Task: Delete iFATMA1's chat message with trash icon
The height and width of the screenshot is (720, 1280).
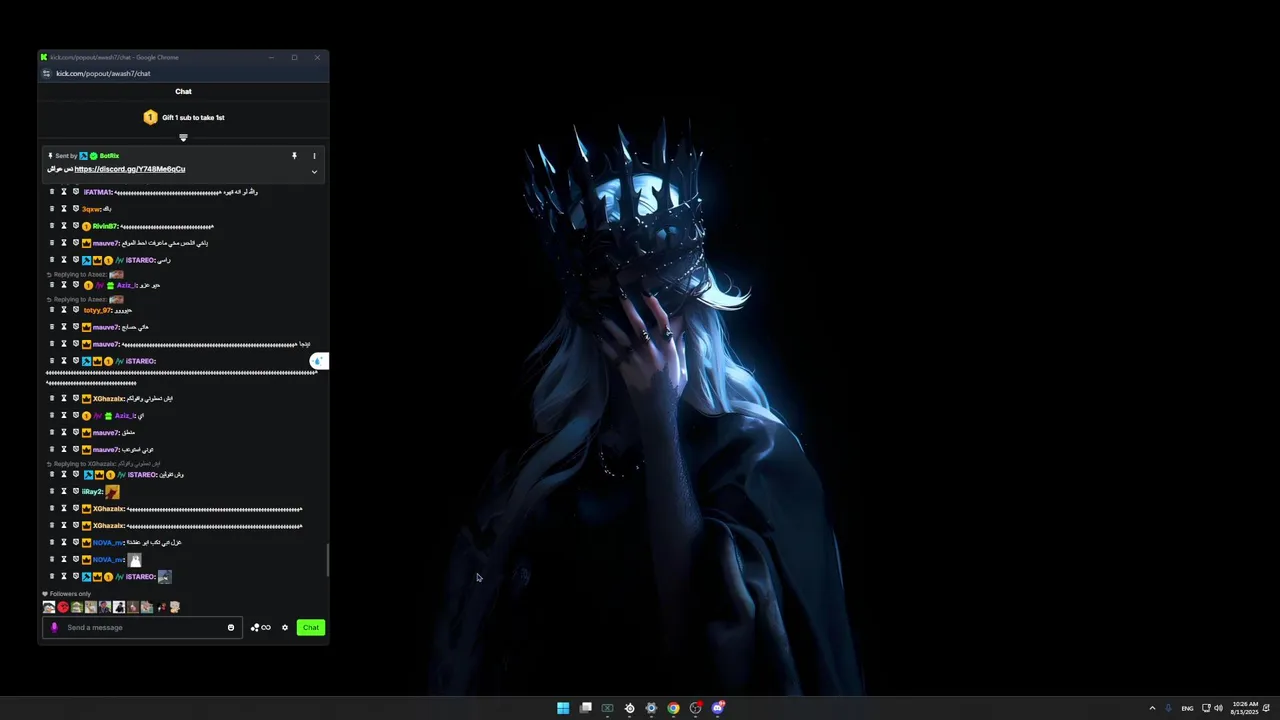Action: (52, 192)
